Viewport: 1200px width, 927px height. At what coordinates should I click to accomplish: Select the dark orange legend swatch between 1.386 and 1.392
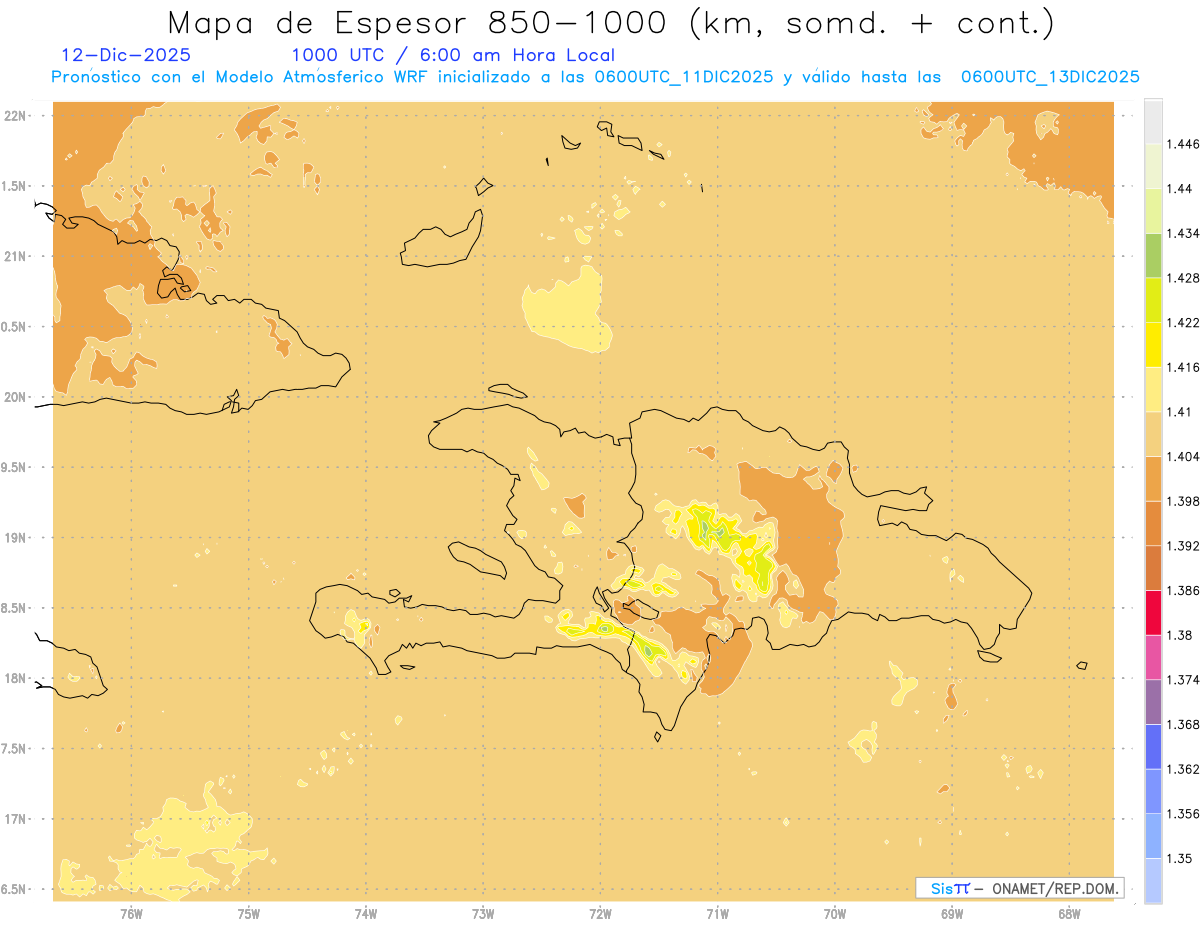tap(1153, 568)
